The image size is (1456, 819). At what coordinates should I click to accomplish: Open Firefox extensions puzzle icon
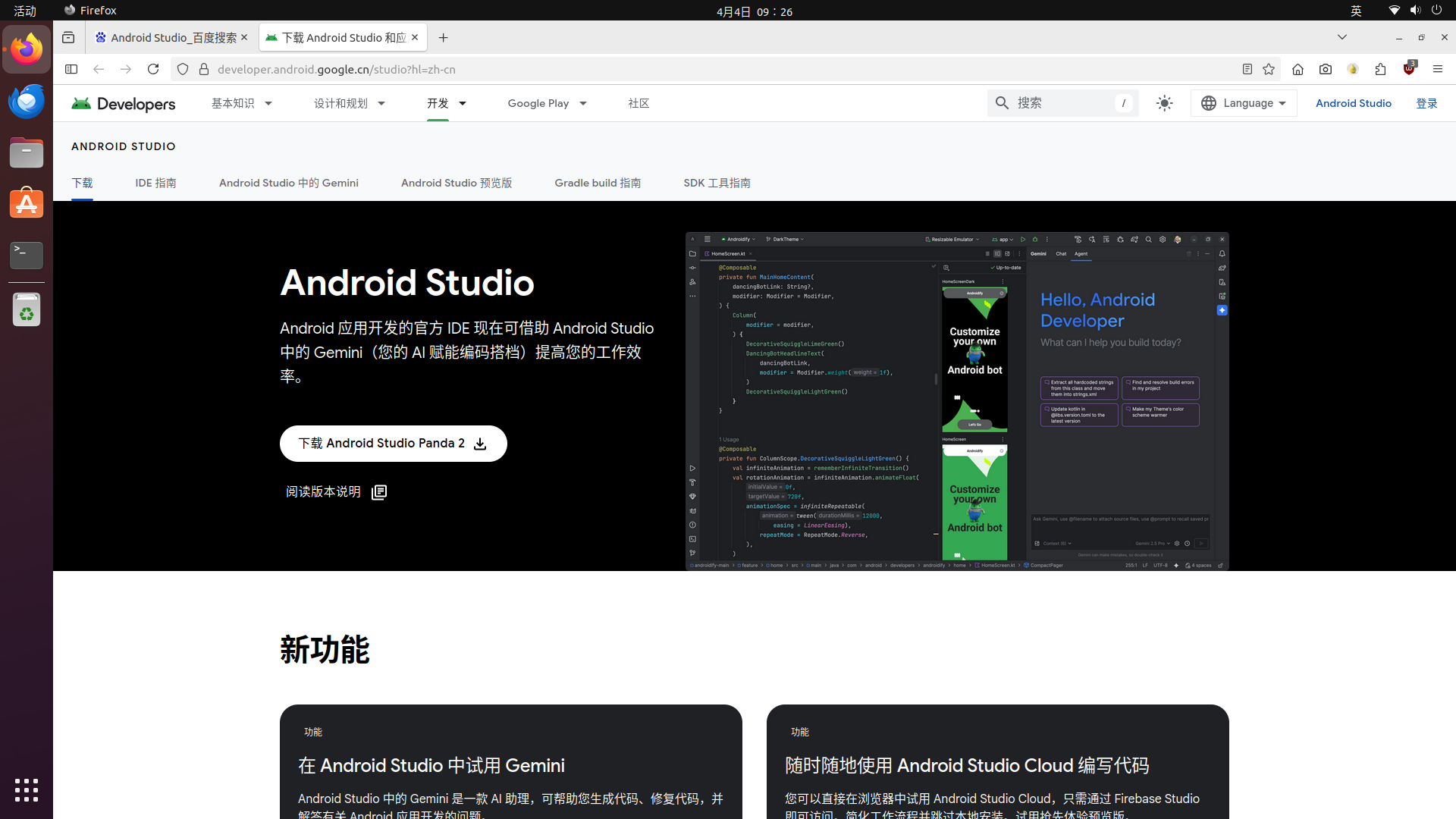[x=1380, y=69]
